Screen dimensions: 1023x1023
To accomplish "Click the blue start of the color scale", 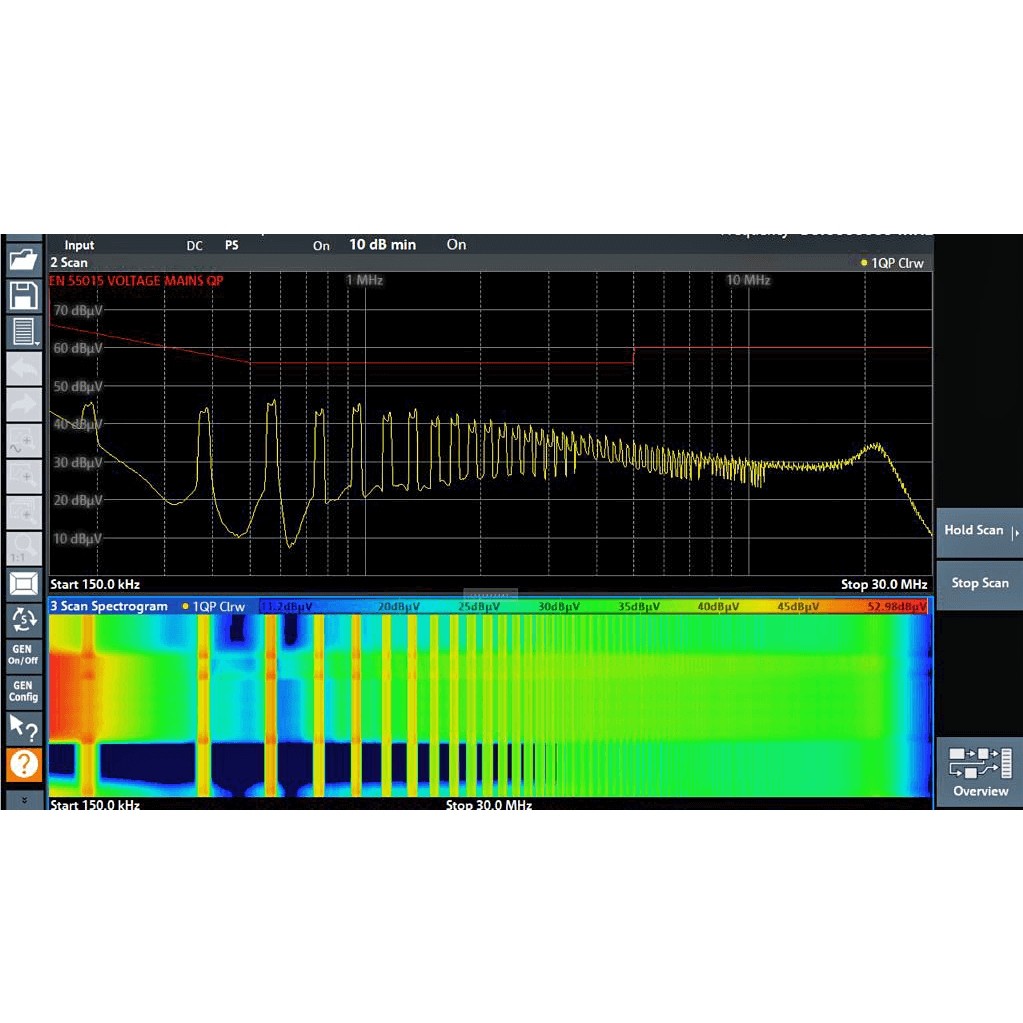I will click(x=286, y=607).
